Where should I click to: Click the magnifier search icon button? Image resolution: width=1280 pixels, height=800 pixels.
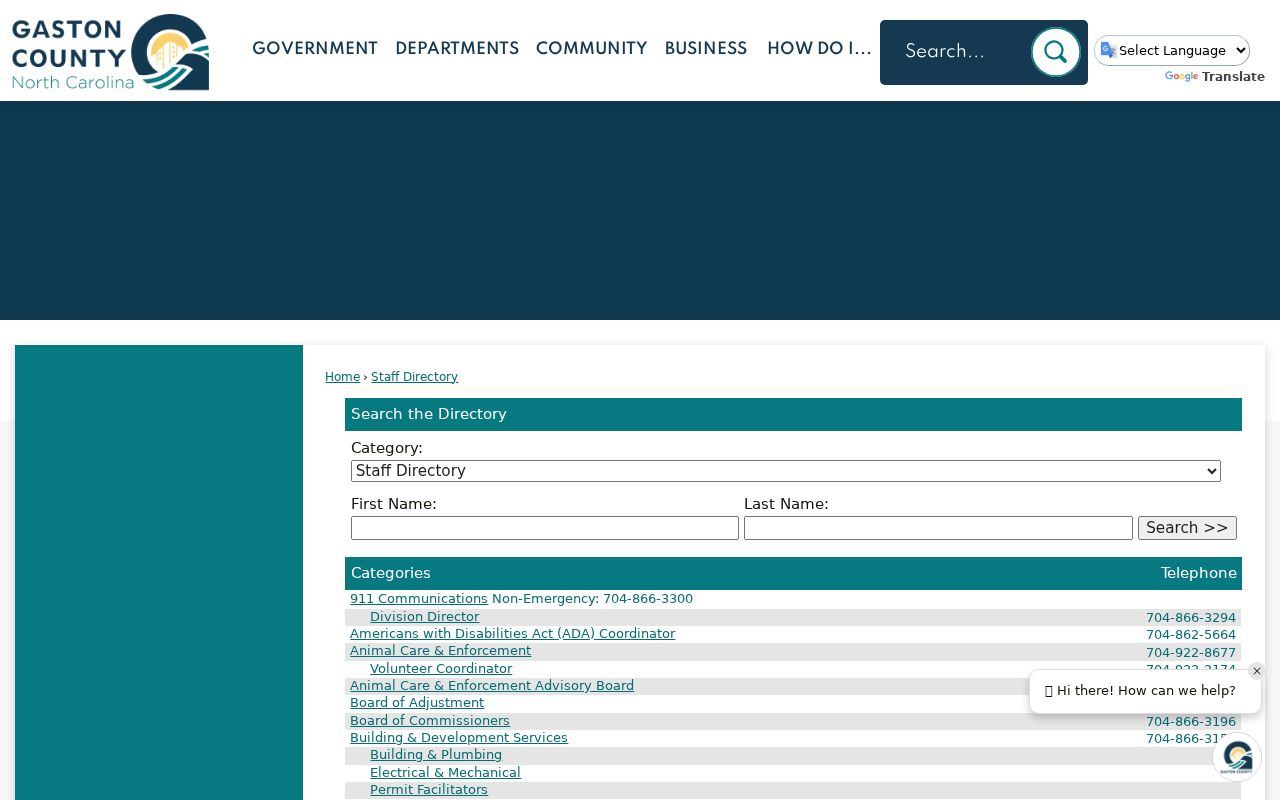pyautogui.click(x=1055, y=52)
